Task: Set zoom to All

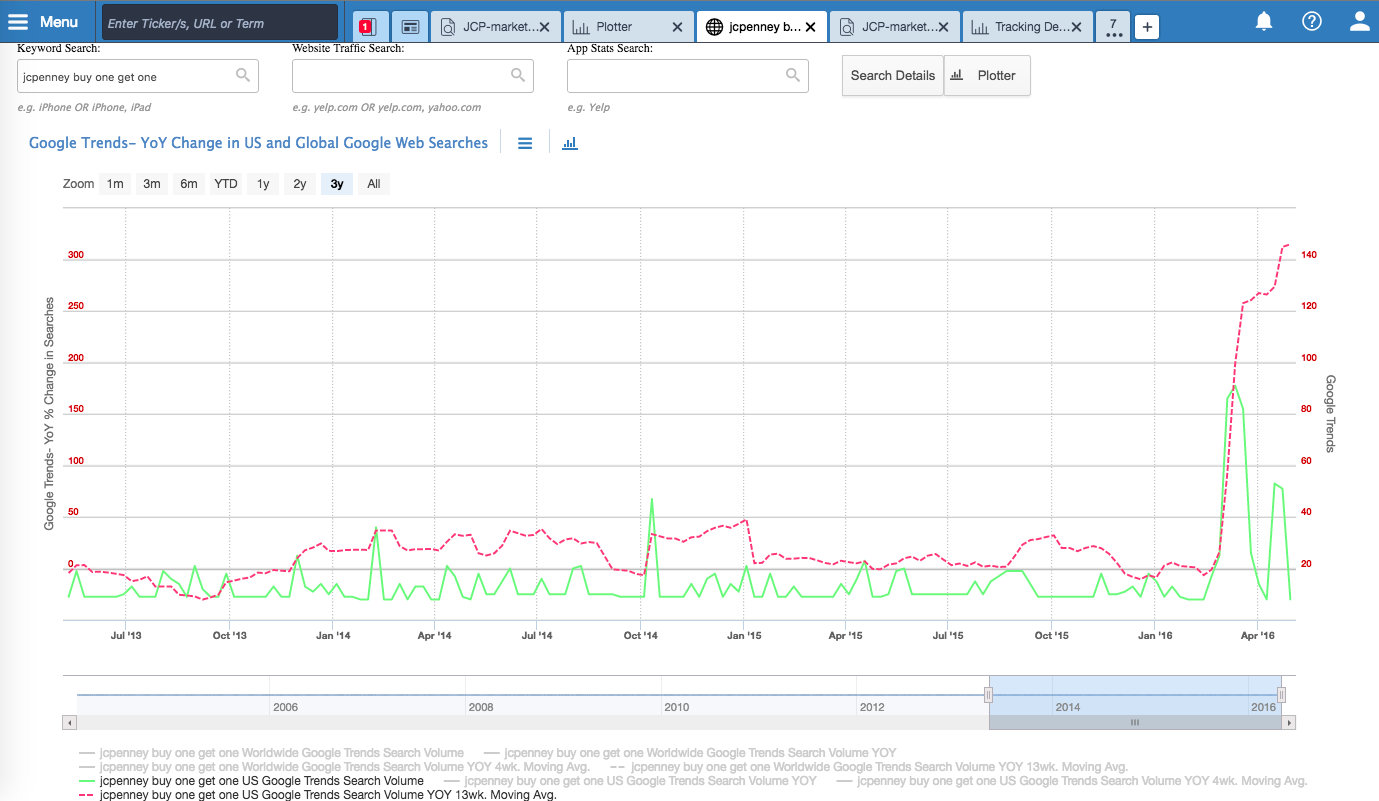Action: pos(374,184)
